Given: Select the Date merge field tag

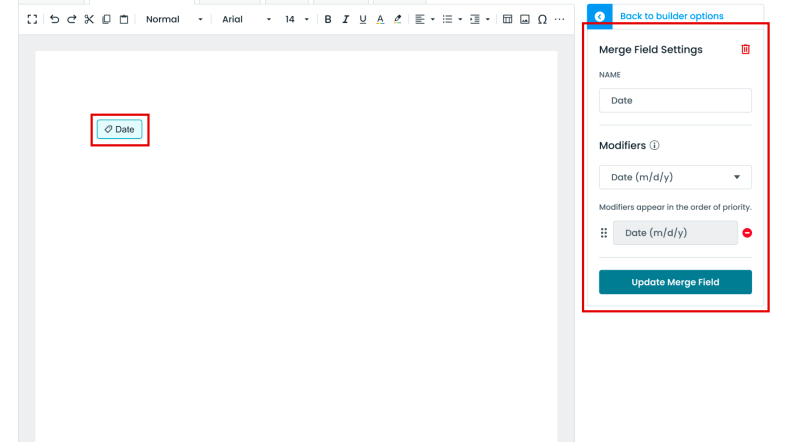Looking at the screenshot, I should click(120, 129).
